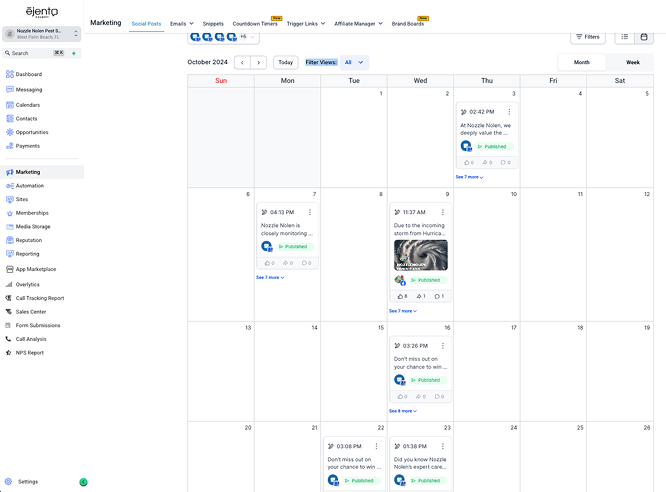Switch to list view icon
Image resolution: width=666 pixels, height=492 pixels.
tap(625, 37)
